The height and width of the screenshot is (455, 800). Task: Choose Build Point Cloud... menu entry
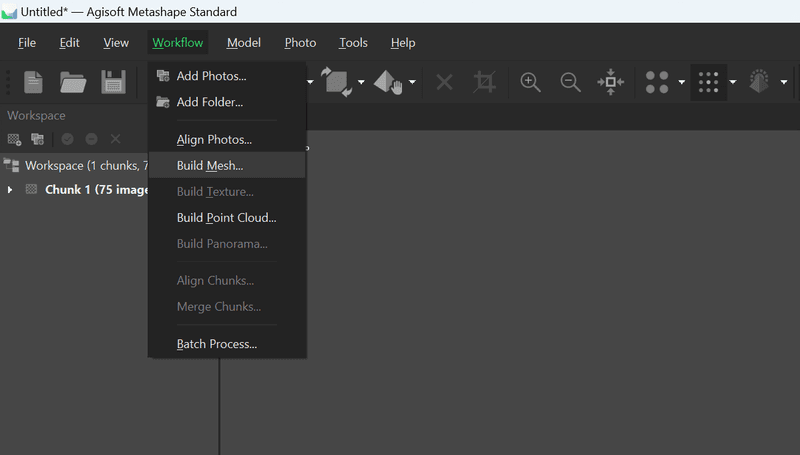[x=228, y=218]
